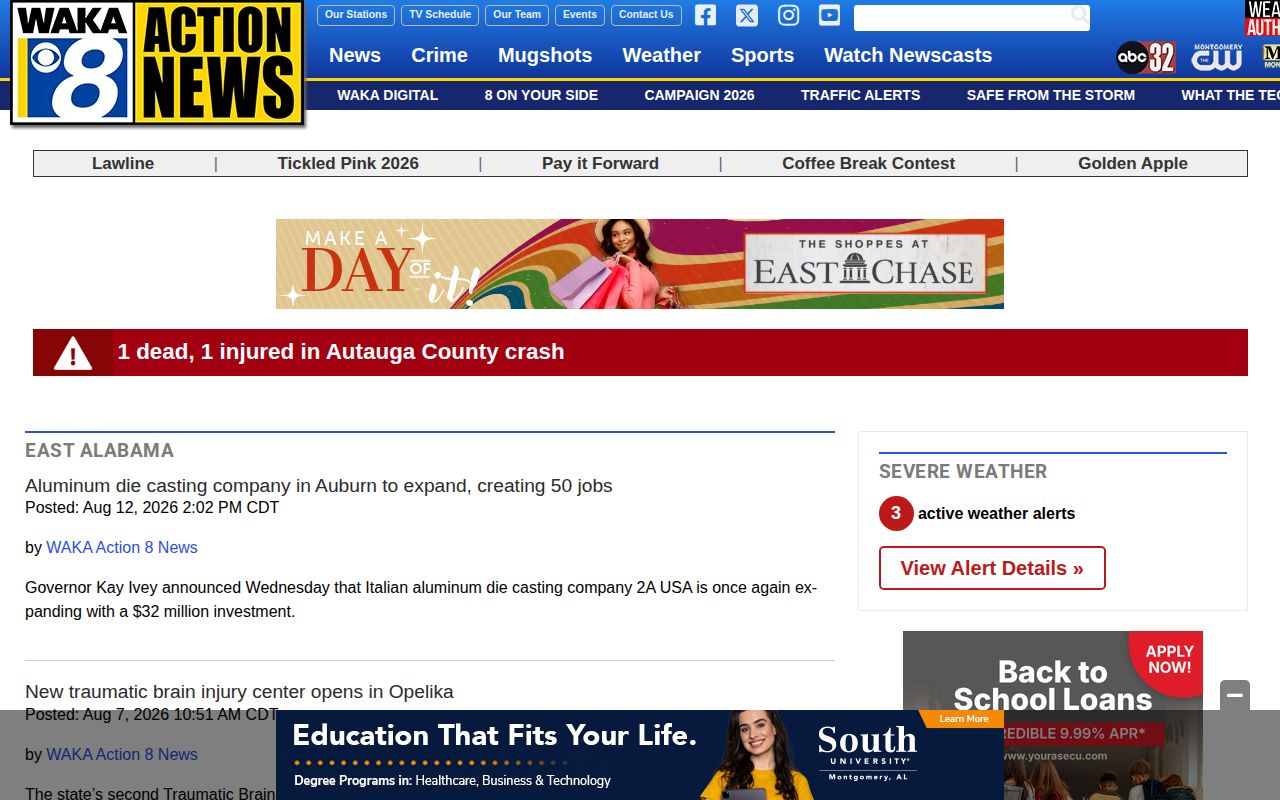Select SAFE FROM THE STORM in the subnav
Screen dimensions: 1280x800
click(x=1051, y=95)
